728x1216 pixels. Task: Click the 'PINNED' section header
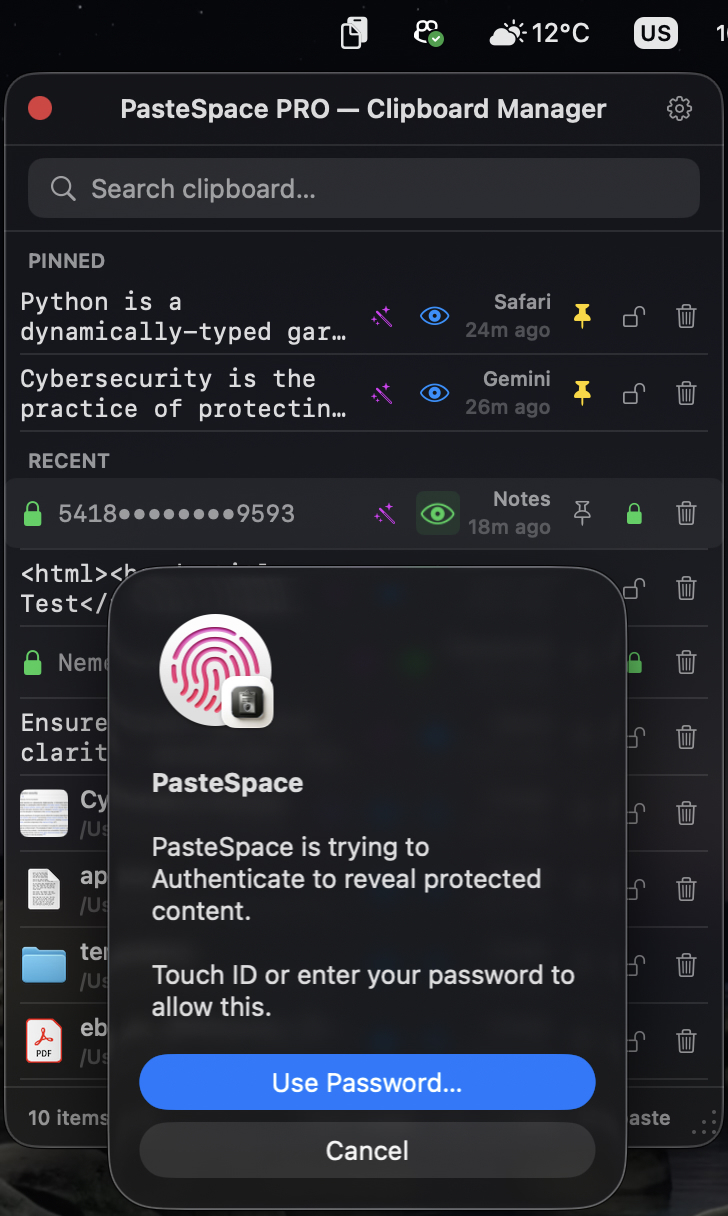[x=67, y=261]
